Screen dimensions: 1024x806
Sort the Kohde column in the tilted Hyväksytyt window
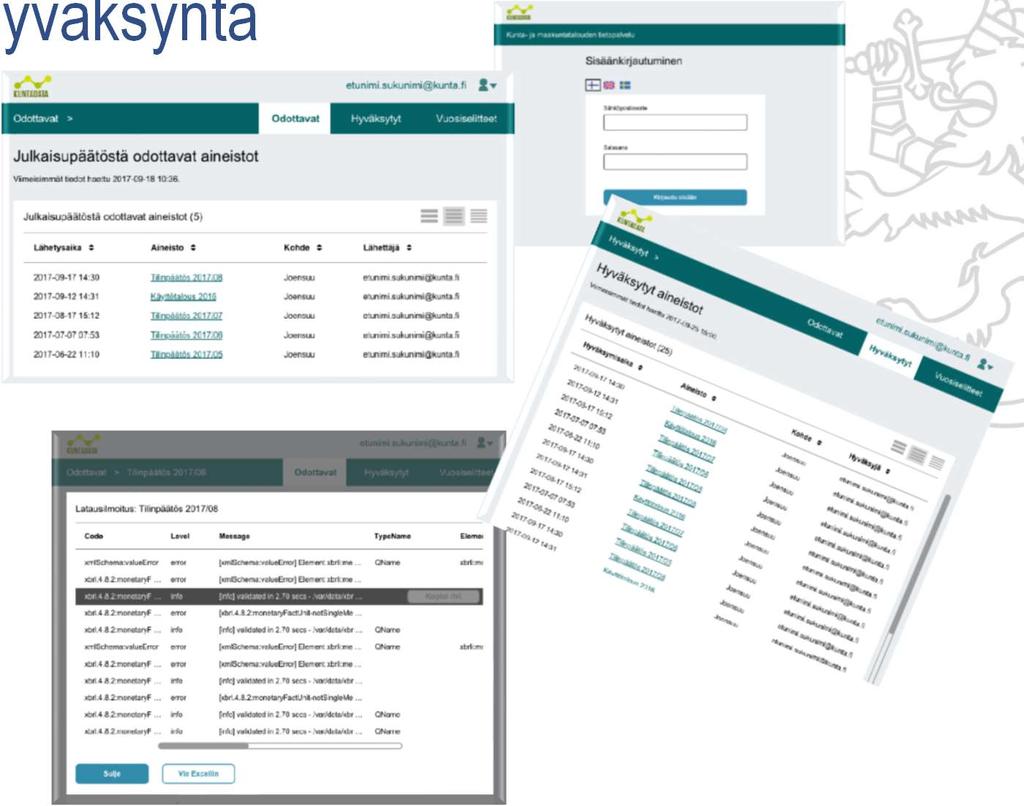820,443
